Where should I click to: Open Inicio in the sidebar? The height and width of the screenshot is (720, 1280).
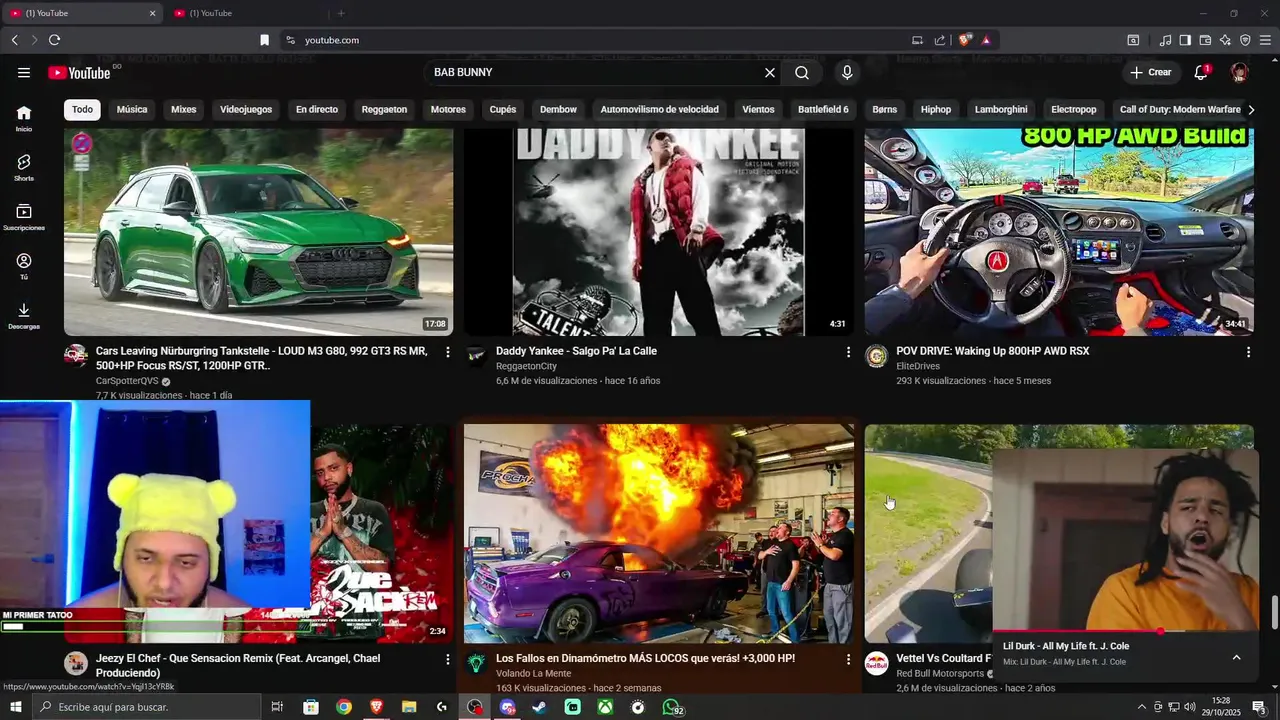tap(24, 118)
